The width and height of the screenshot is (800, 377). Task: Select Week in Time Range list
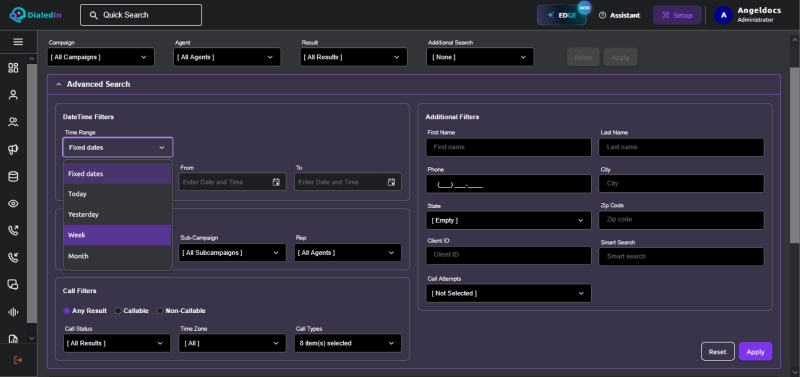click(x=117, y=235)
